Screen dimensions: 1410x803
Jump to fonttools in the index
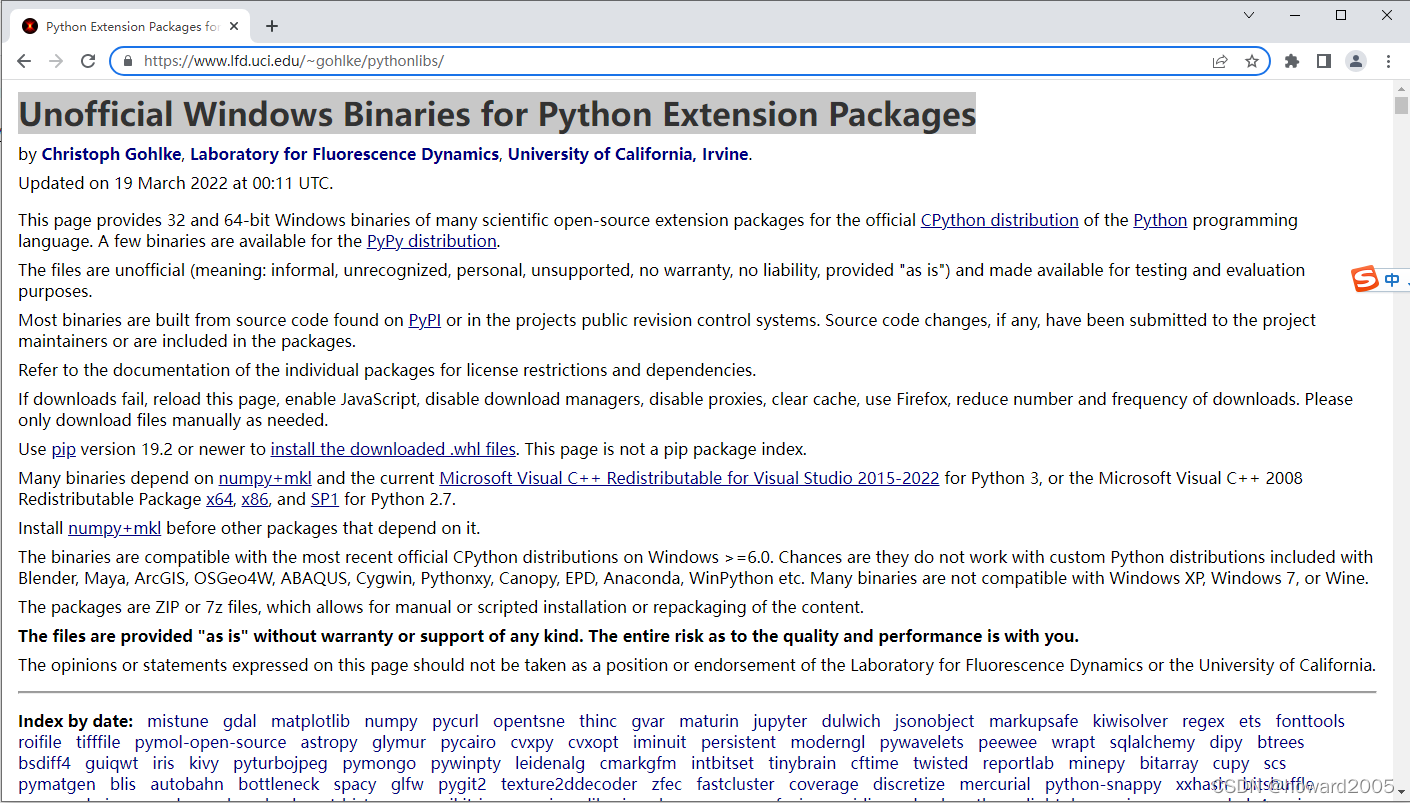(x=1310, y=721)
